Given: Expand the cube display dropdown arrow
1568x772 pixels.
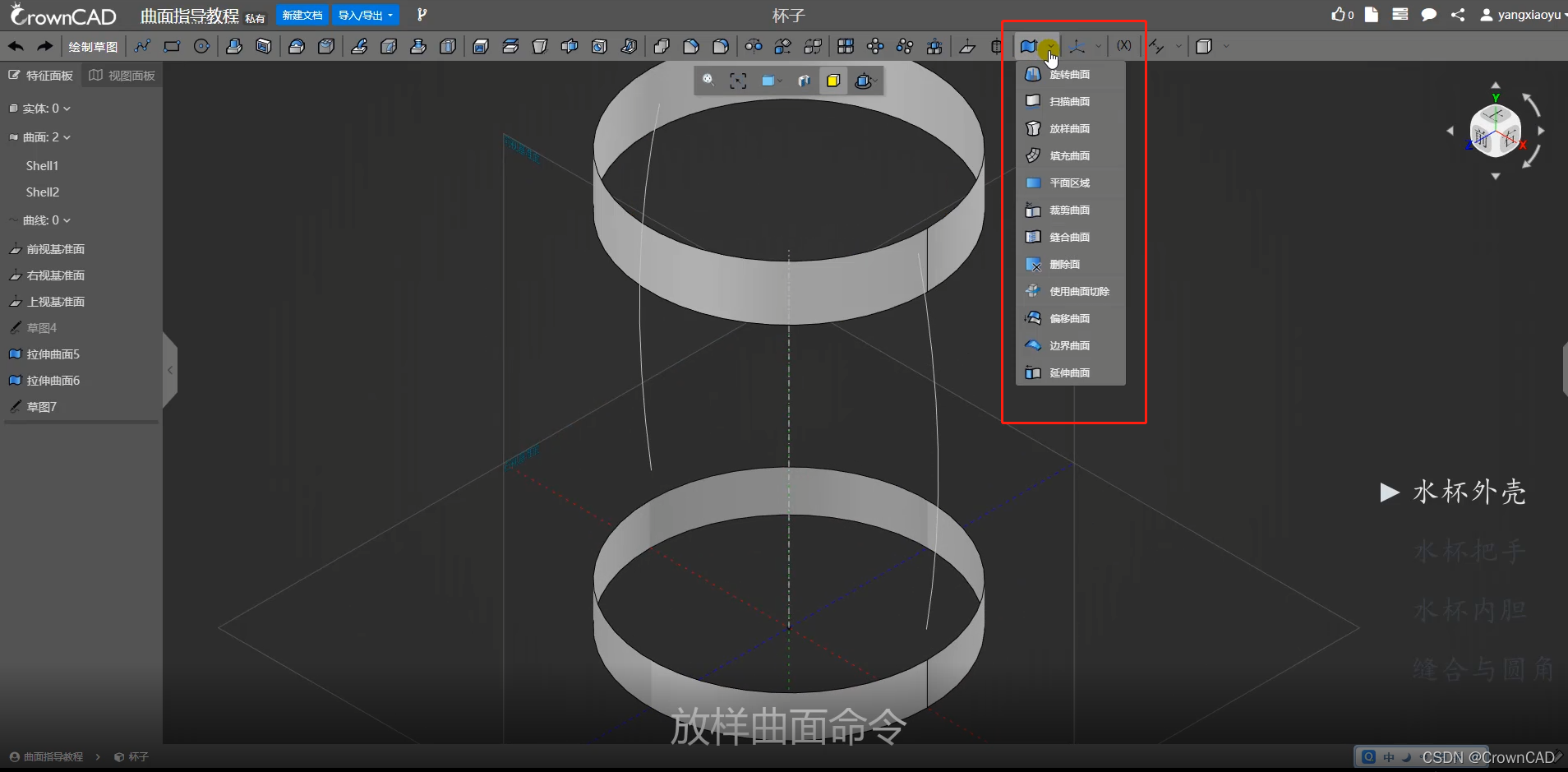Looking at the screenshot, I should click(x=1226, y=47).
